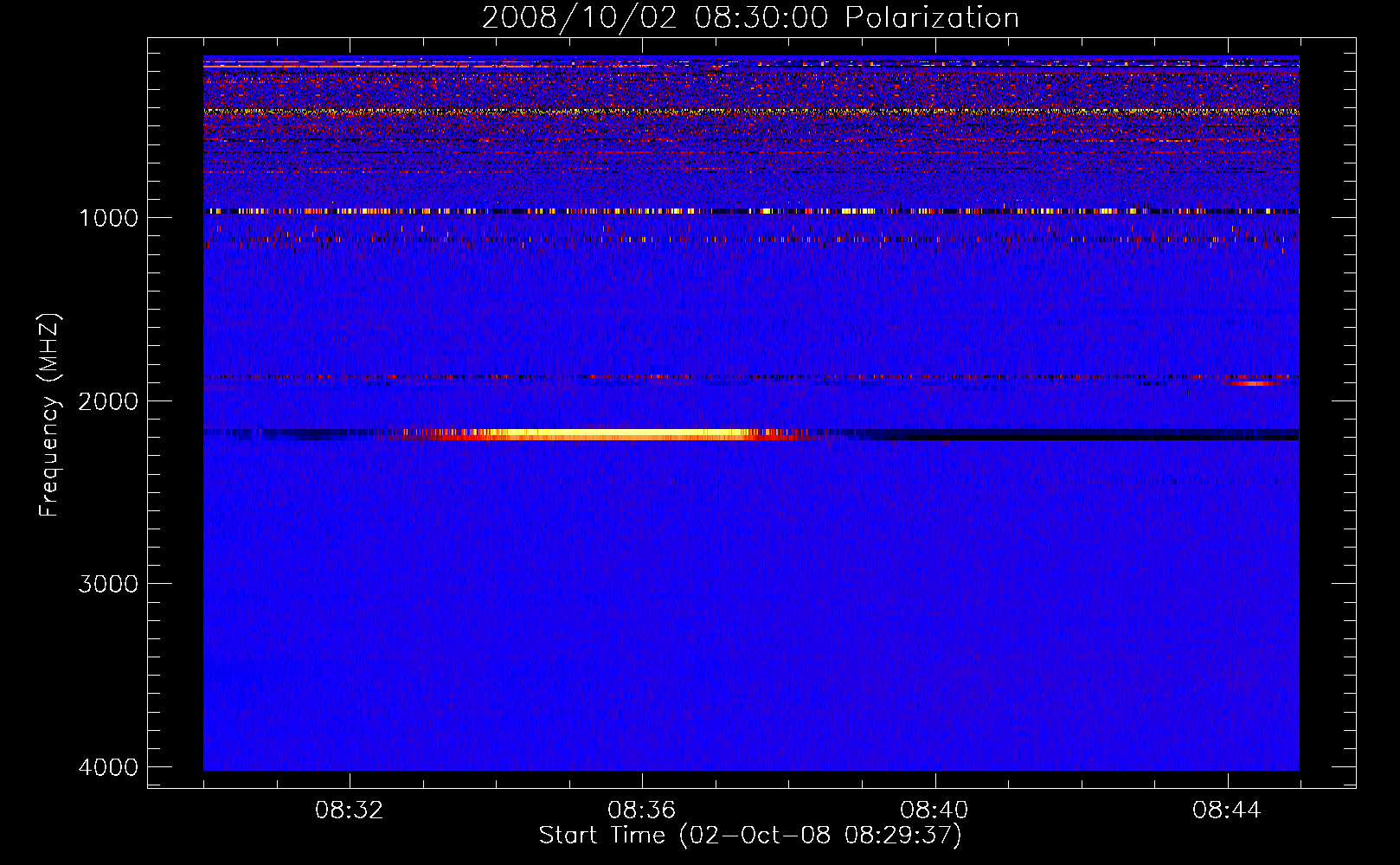Click the 'Start Time (02-Oct-08 08:29:37)' x-axis label
The image size is (1400, 865).
click(750, 836)
